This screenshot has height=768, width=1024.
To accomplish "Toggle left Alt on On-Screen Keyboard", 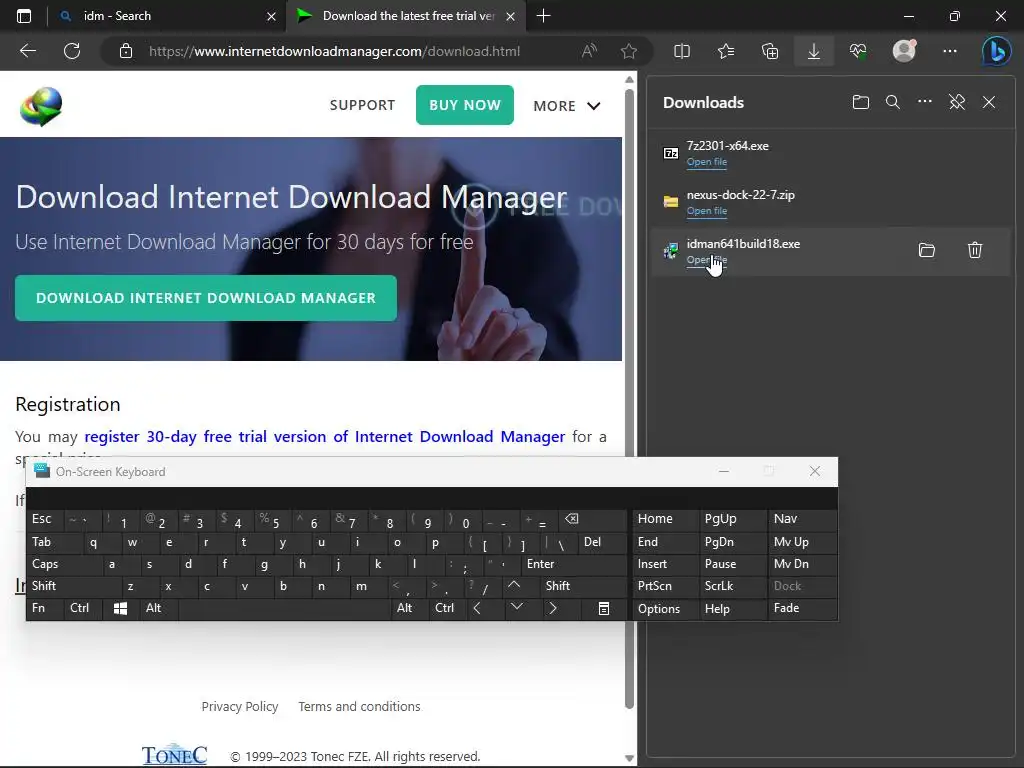I will point(158,608).
